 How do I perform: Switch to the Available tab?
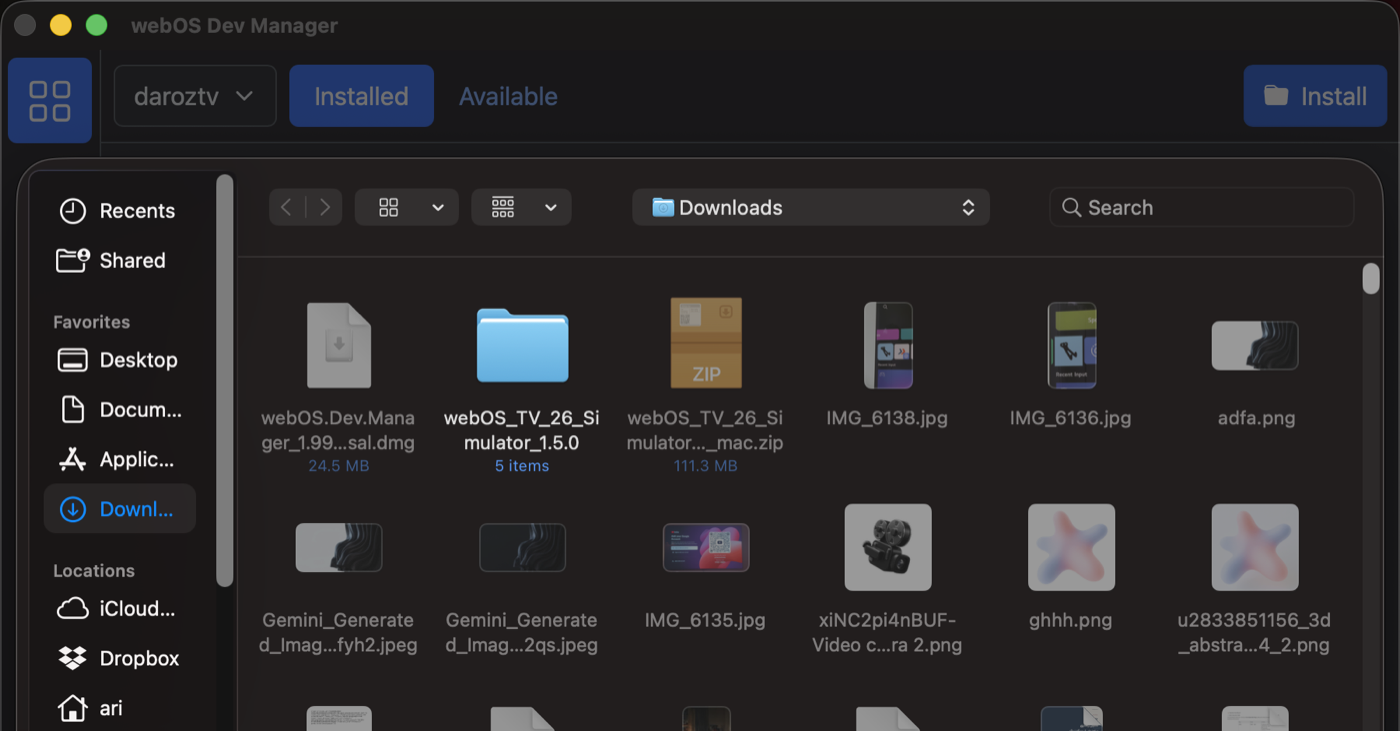[x=508, y=96]
